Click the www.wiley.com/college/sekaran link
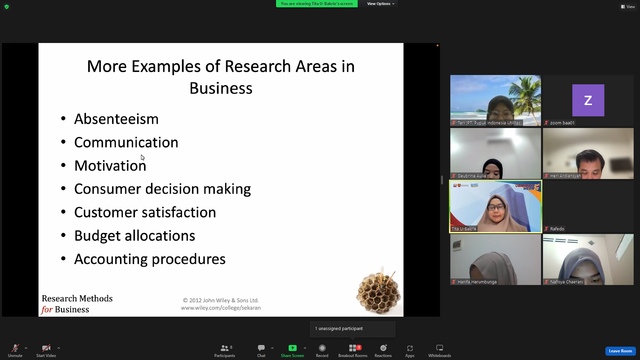Image resolution: width=640 pixels, height=360 pixels. (x=221, y=308)
